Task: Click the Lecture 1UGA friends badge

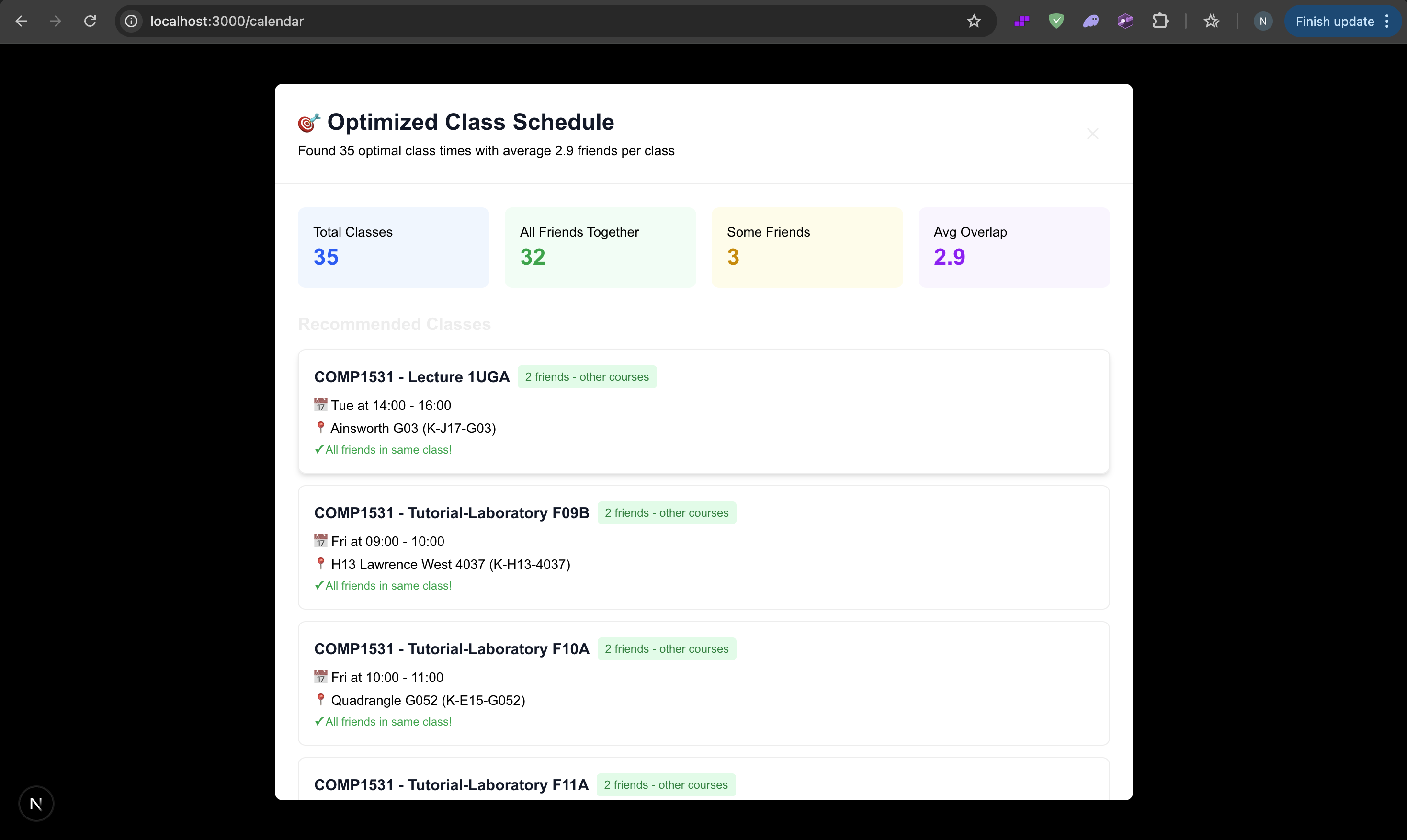Action: click(x=587, y=377)
